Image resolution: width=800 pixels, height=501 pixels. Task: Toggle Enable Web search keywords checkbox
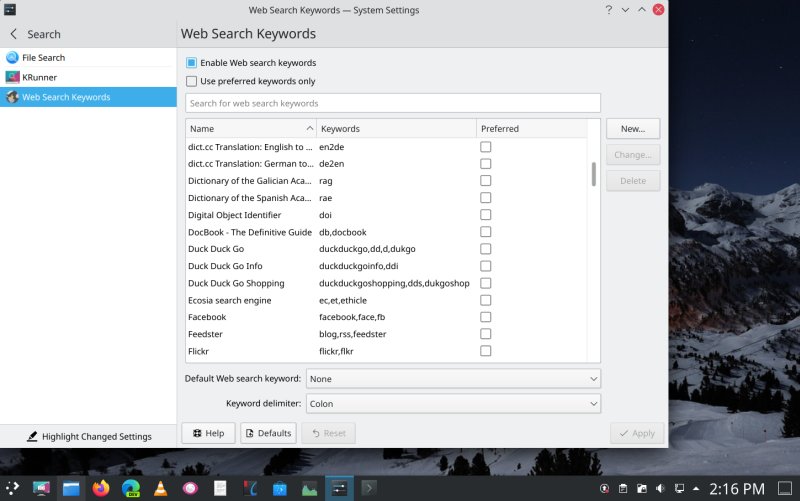(191, 63)
